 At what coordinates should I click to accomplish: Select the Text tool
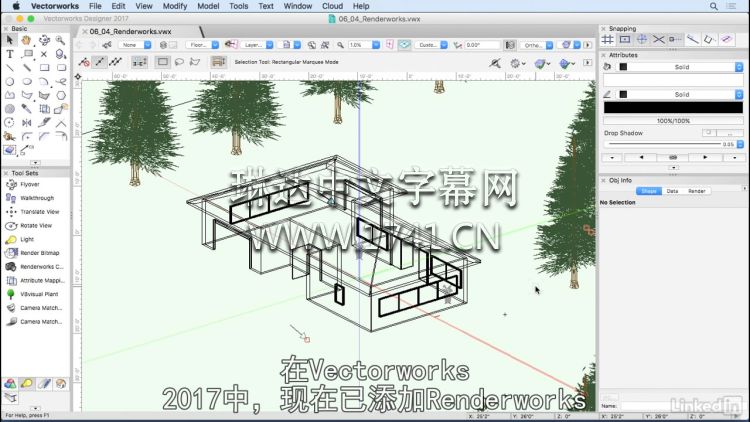10,54
